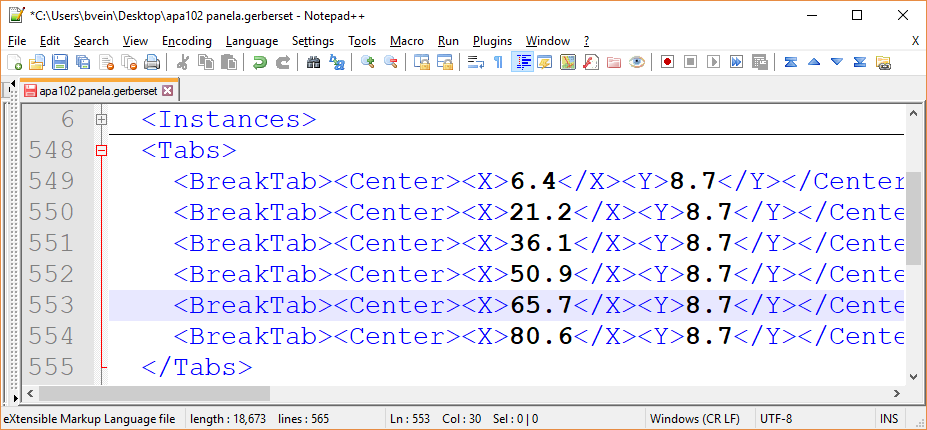The width and height of the screenshot is (927, 430).
Task: Open the Encoding menu
Action: click(x=187, y=41)
